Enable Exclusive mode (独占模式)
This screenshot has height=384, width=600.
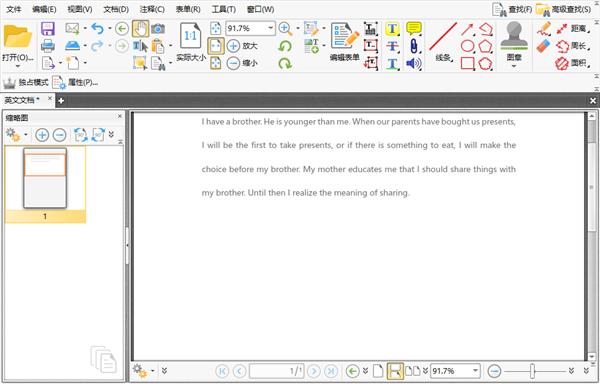click(26, 82)
